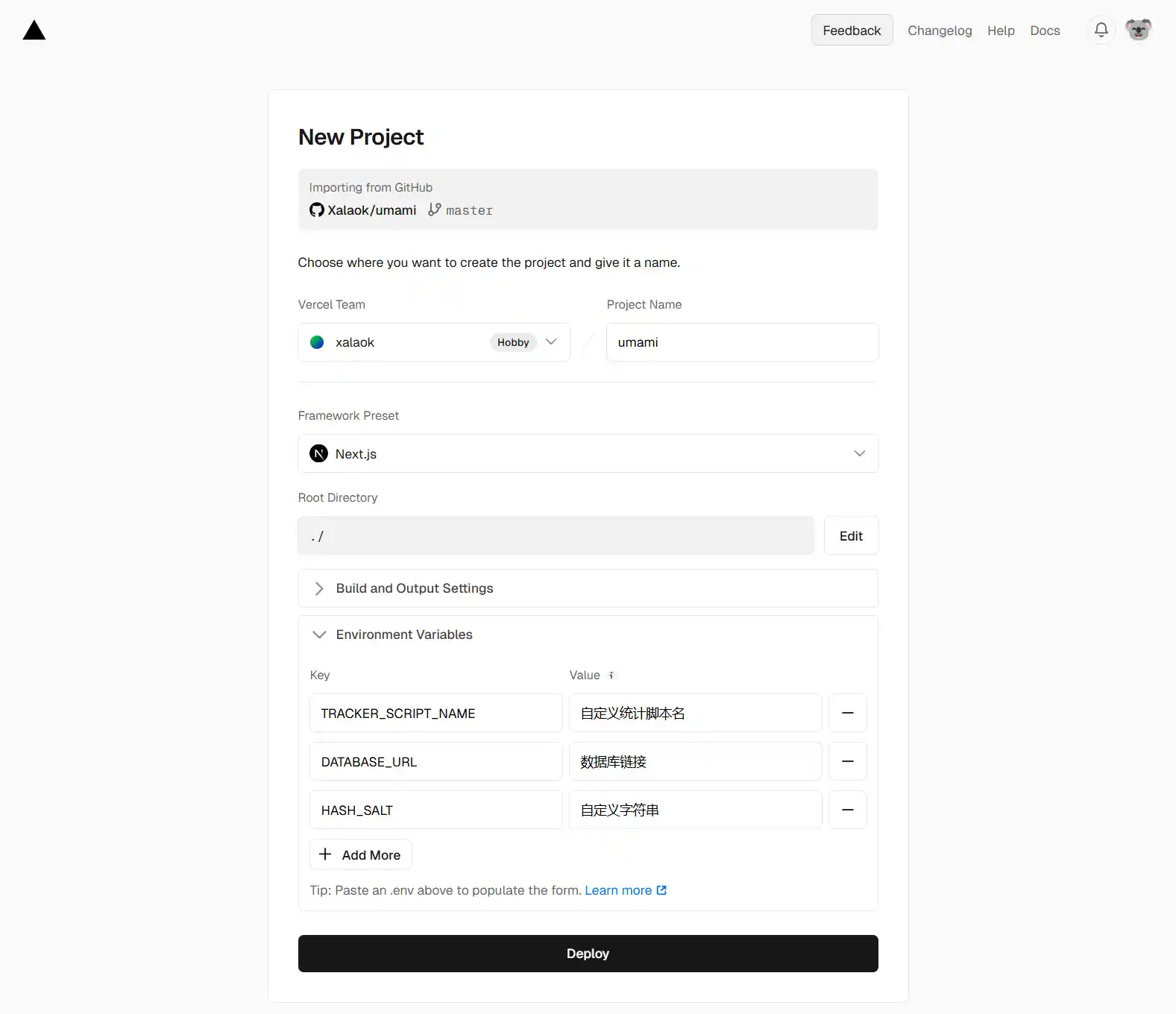Screen dimensions: 1176x1014
Task: Open the Help menu
Action: click(x=1001, y=31)
